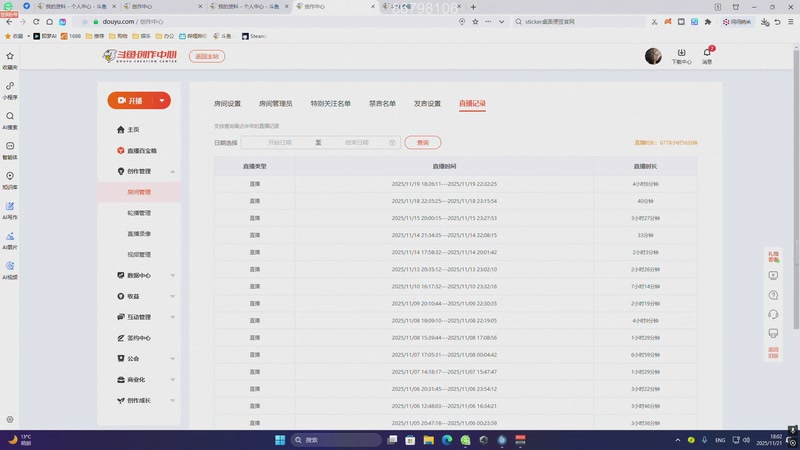Click the taskbar search box
Screen dimensions: 800x450
point(336,440)
